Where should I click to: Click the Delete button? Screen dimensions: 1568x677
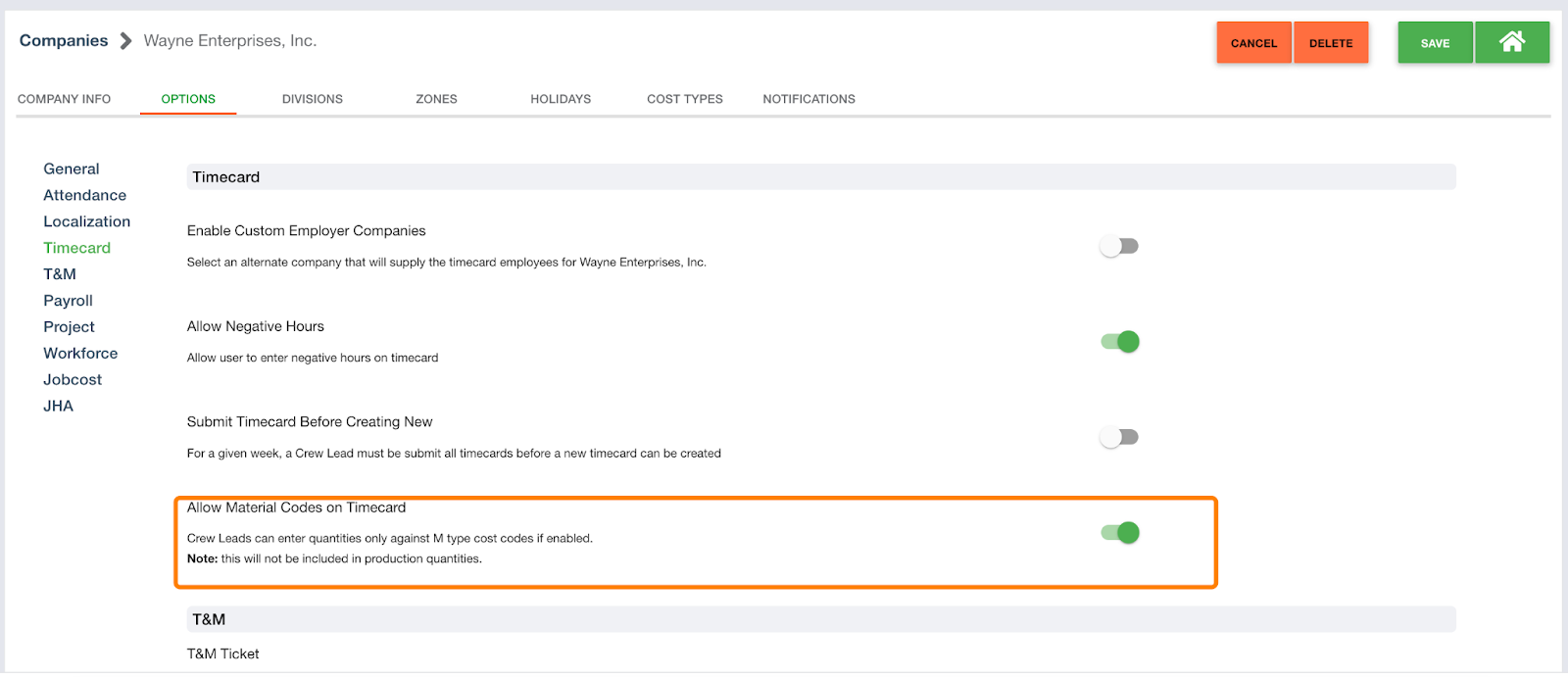tap(1331, 42)
